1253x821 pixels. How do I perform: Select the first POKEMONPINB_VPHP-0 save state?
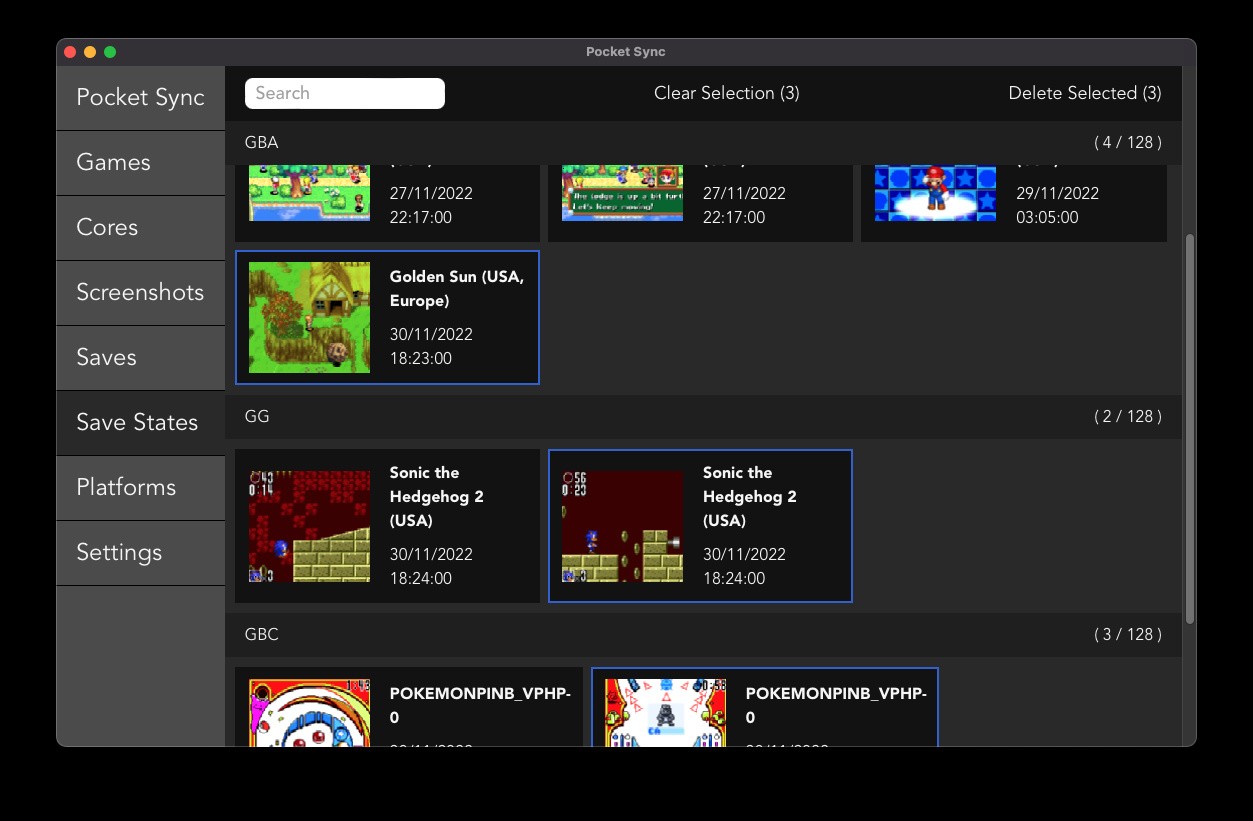point(408,707)
